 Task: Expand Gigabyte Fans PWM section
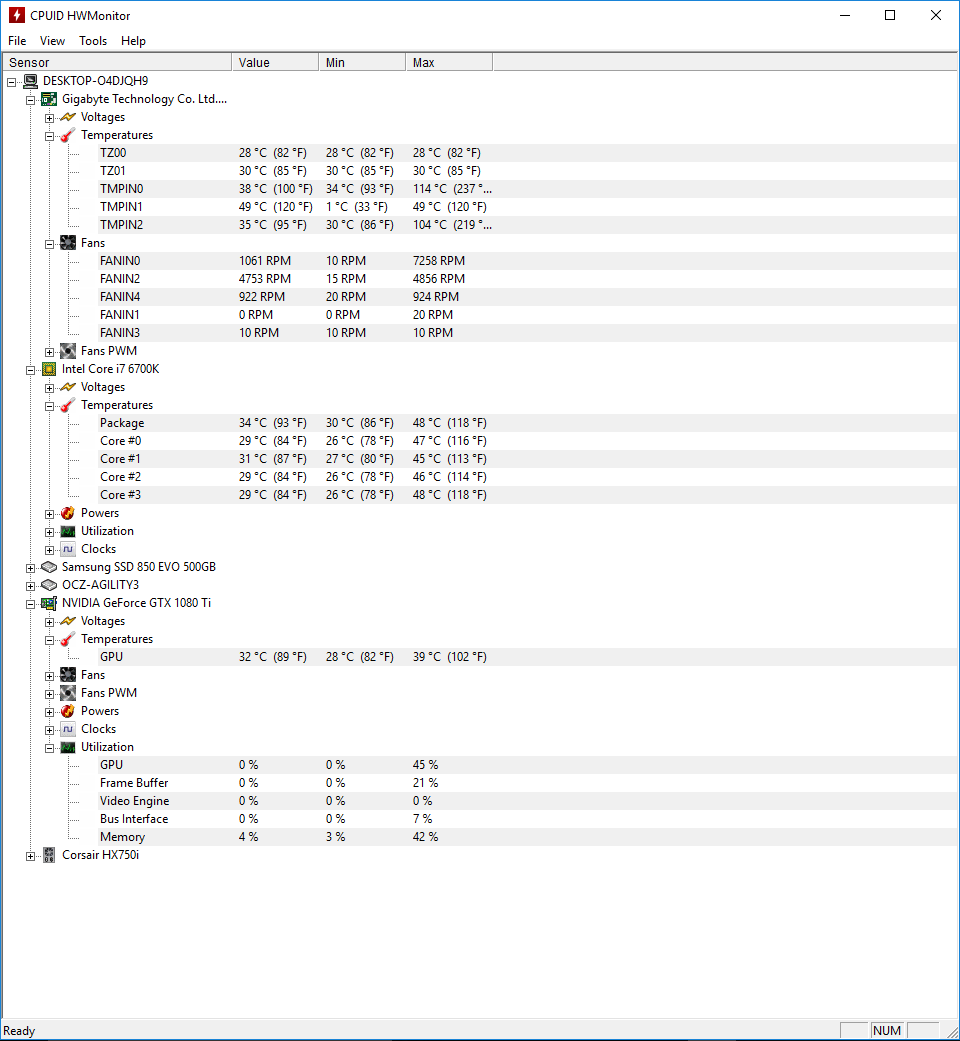(50, 352)
